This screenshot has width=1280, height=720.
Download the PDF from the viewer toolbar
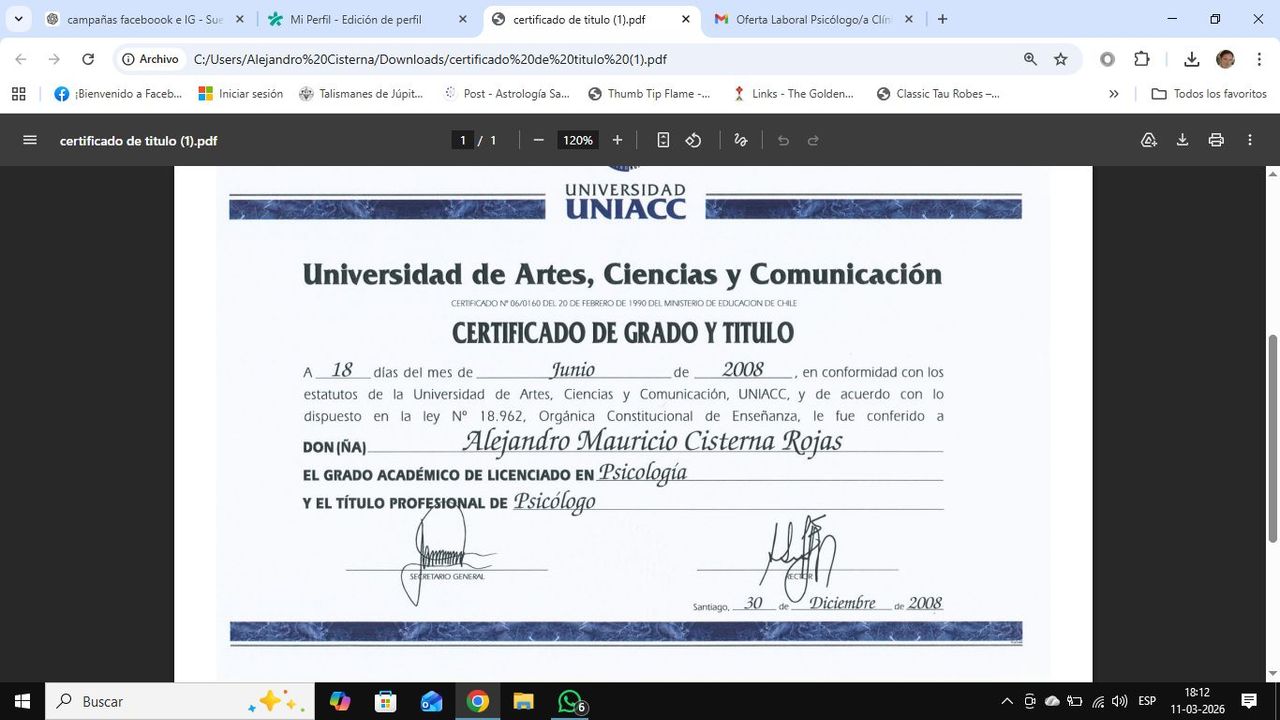click(x=1182, y=140)
